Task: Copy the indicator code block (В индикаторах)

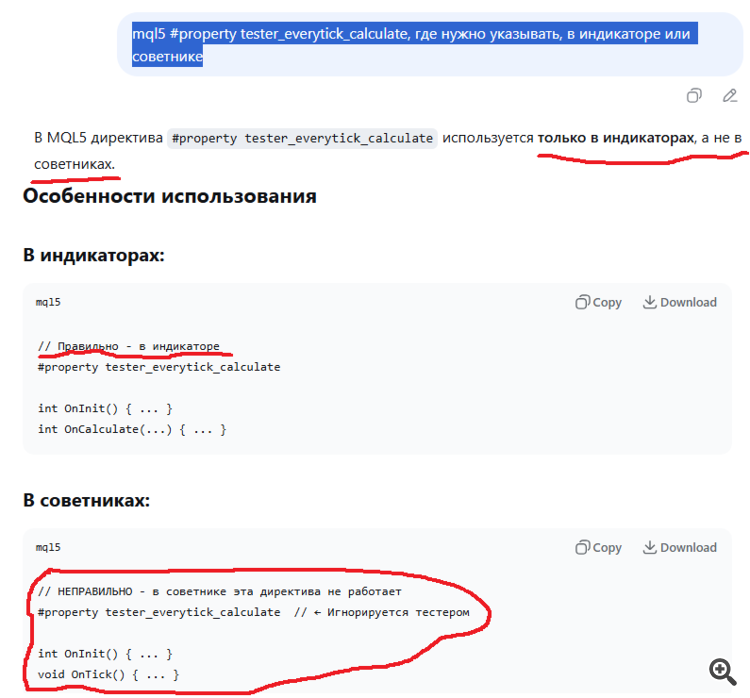Action: pos(598,302)
